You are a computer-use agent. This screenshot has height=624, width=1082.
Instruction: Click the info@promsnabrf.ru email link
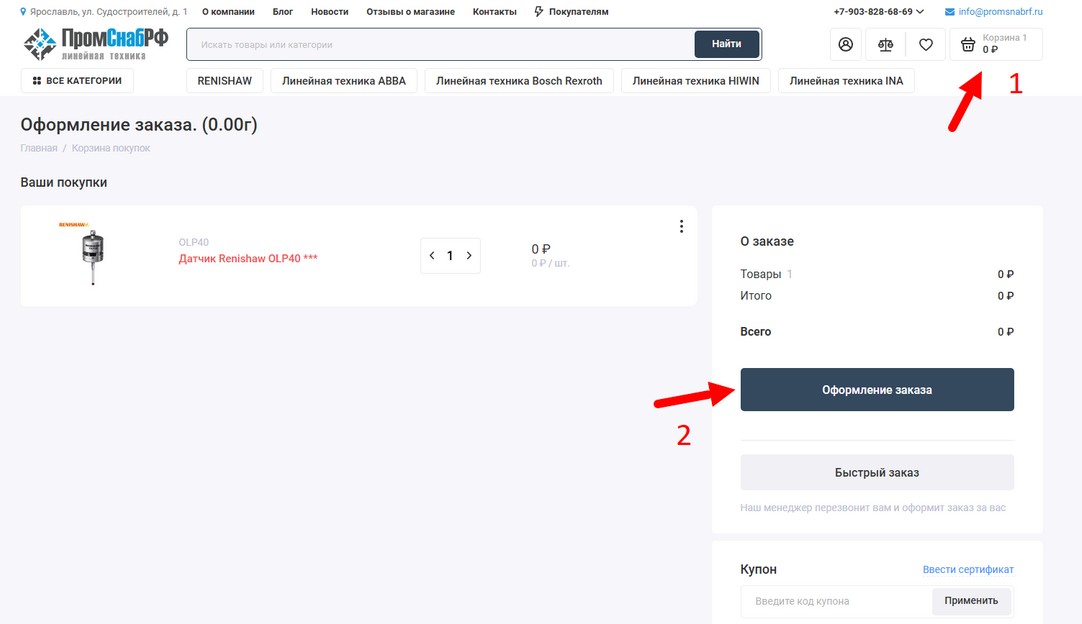pyautogui.click(x=1001, y=12)
